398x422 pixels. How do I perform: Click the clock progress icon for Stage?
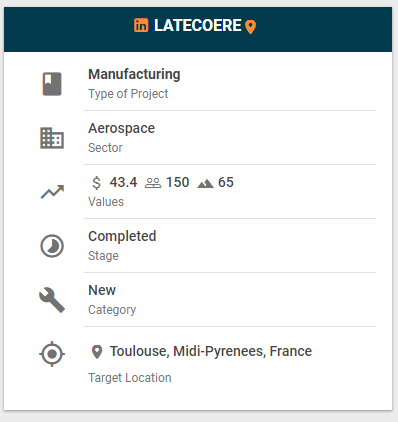pyautogui.click(x=52, y=246)
